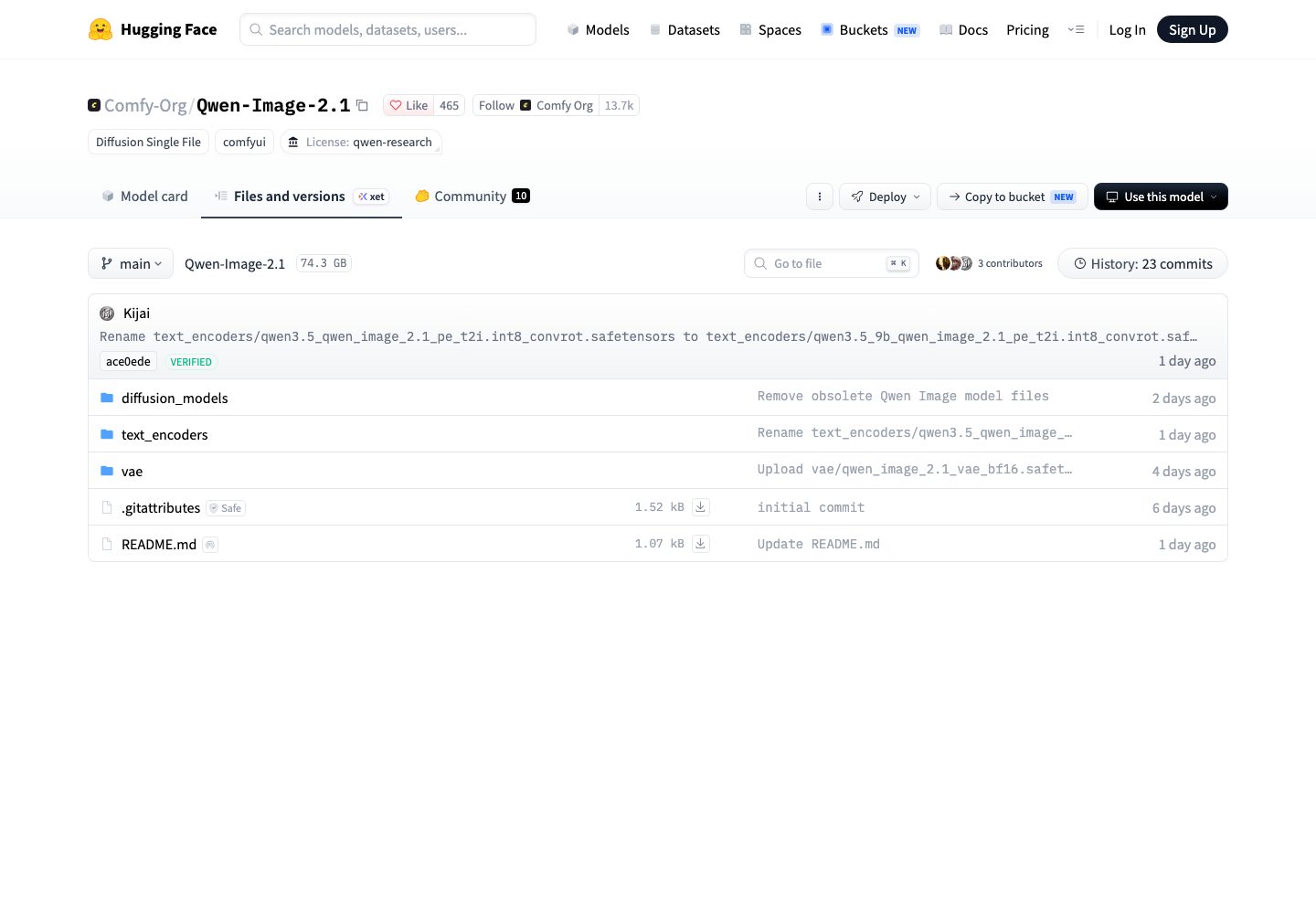The height and width of the screenshot is (914, 1316).
Task: Click the 3 contributors text
Action: 1010,263
